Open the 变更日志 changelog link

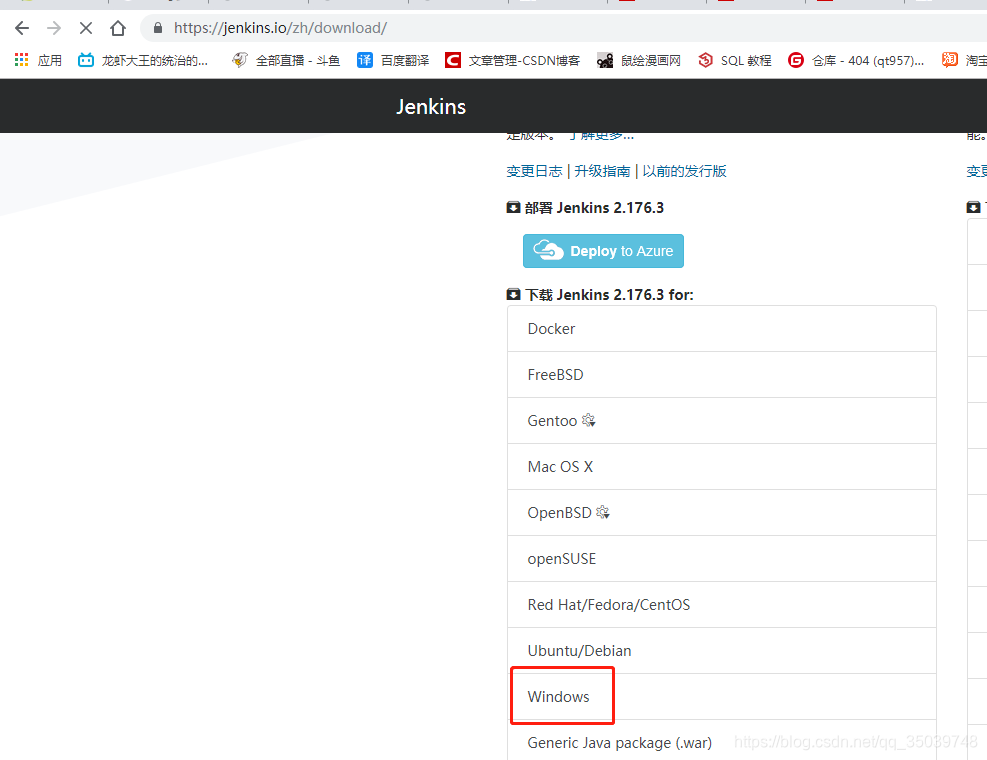tap(534, 171)
